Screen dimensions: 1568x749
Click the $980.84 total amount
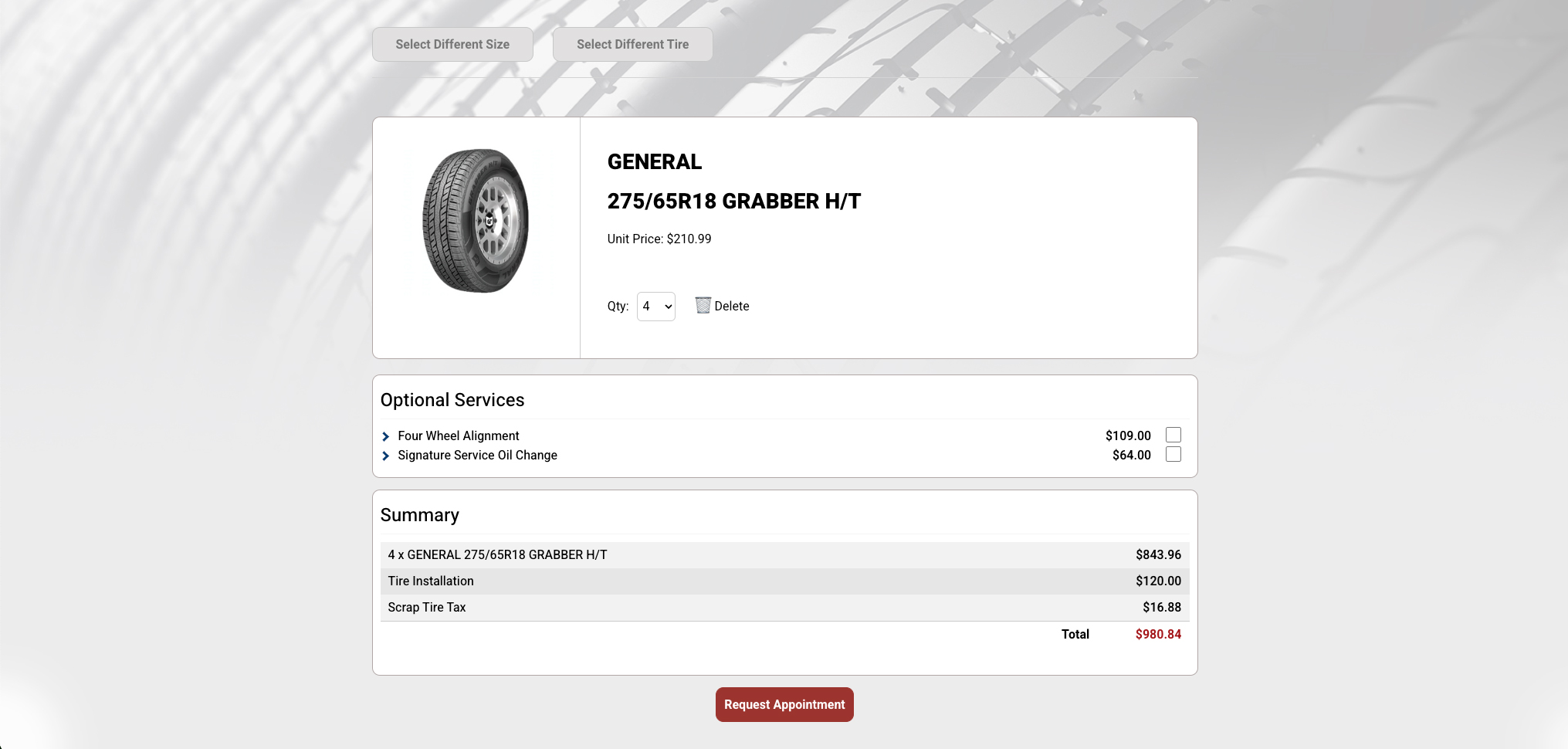click(1157, 635)
